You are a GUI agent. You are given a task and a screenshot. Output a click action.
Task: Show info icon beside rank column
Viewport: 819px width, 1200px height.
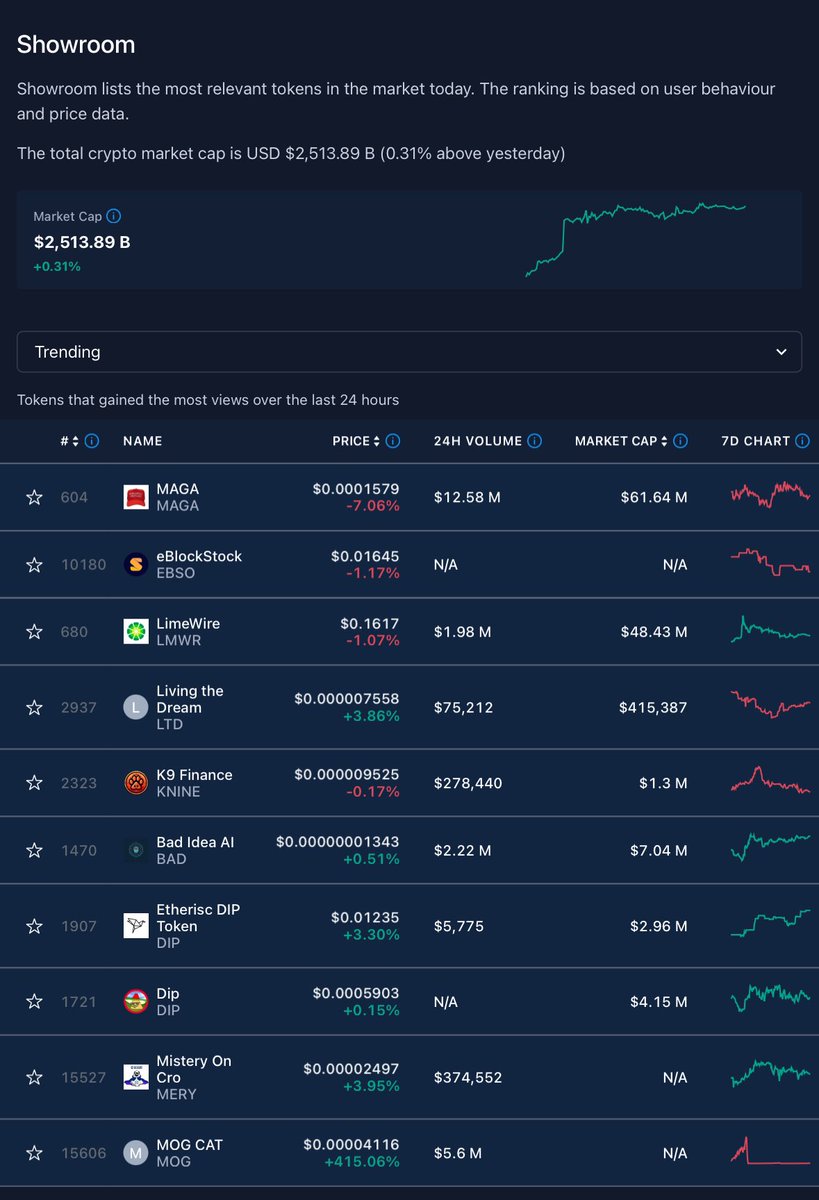pyautogui.click(x=92, y=441)
